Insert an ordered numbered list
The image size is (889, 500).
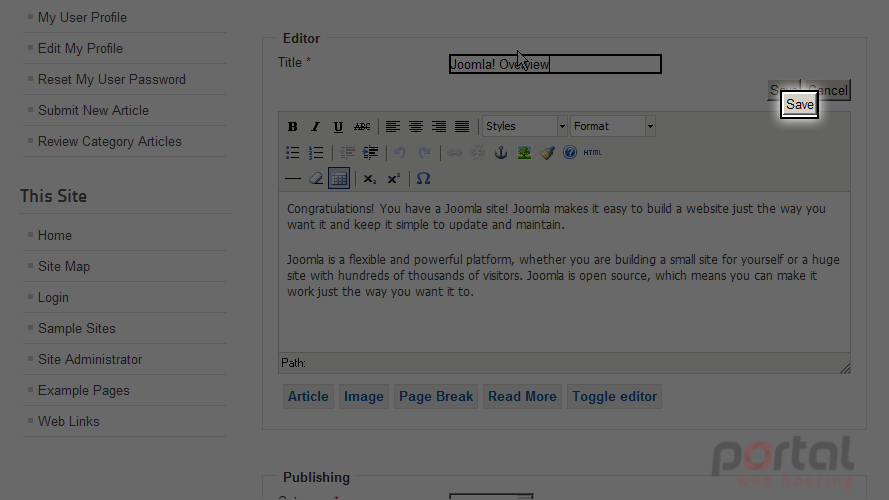[316, 152]
